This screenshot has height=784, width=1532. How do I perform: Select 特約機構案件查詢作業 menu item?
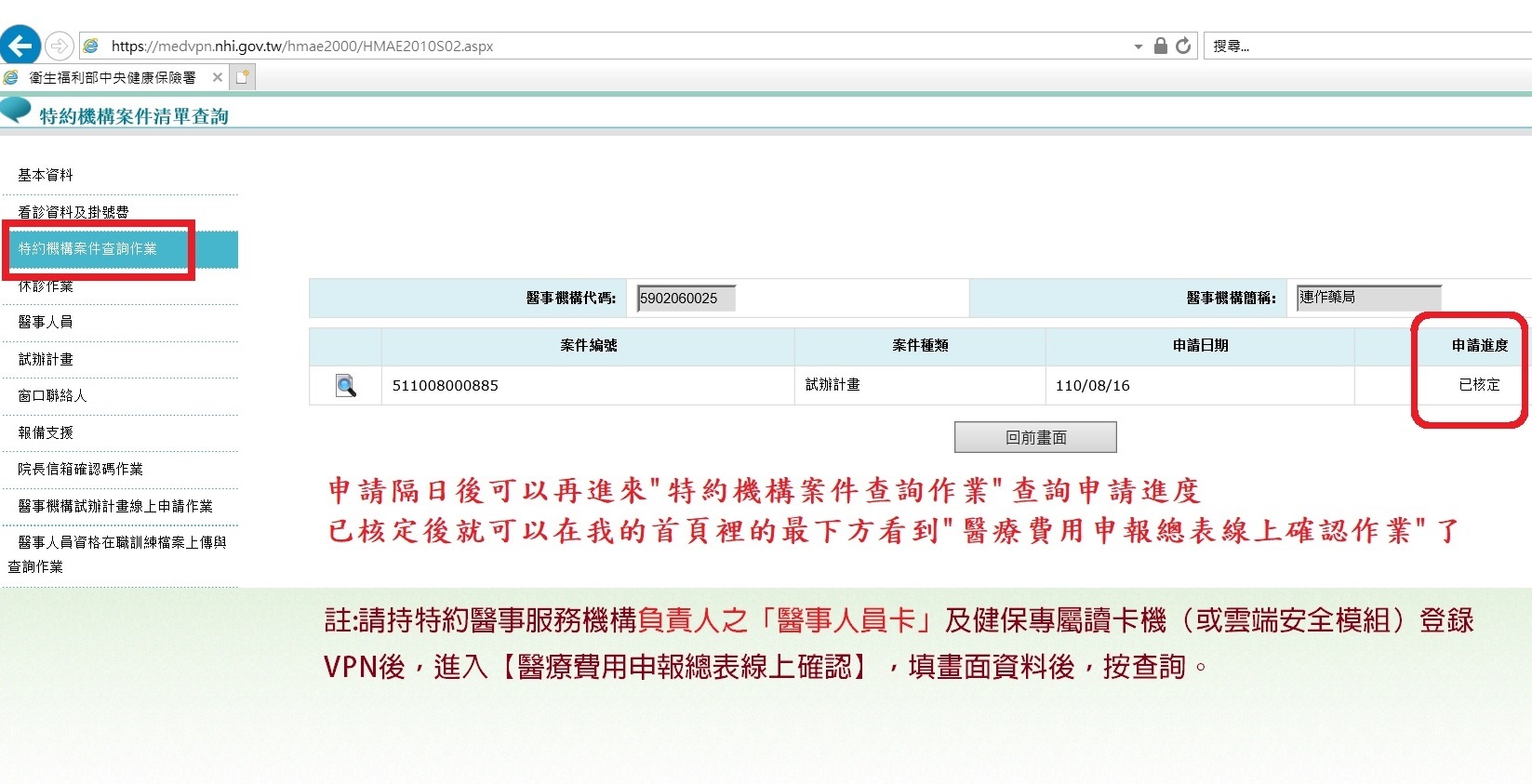pos(88,248)
